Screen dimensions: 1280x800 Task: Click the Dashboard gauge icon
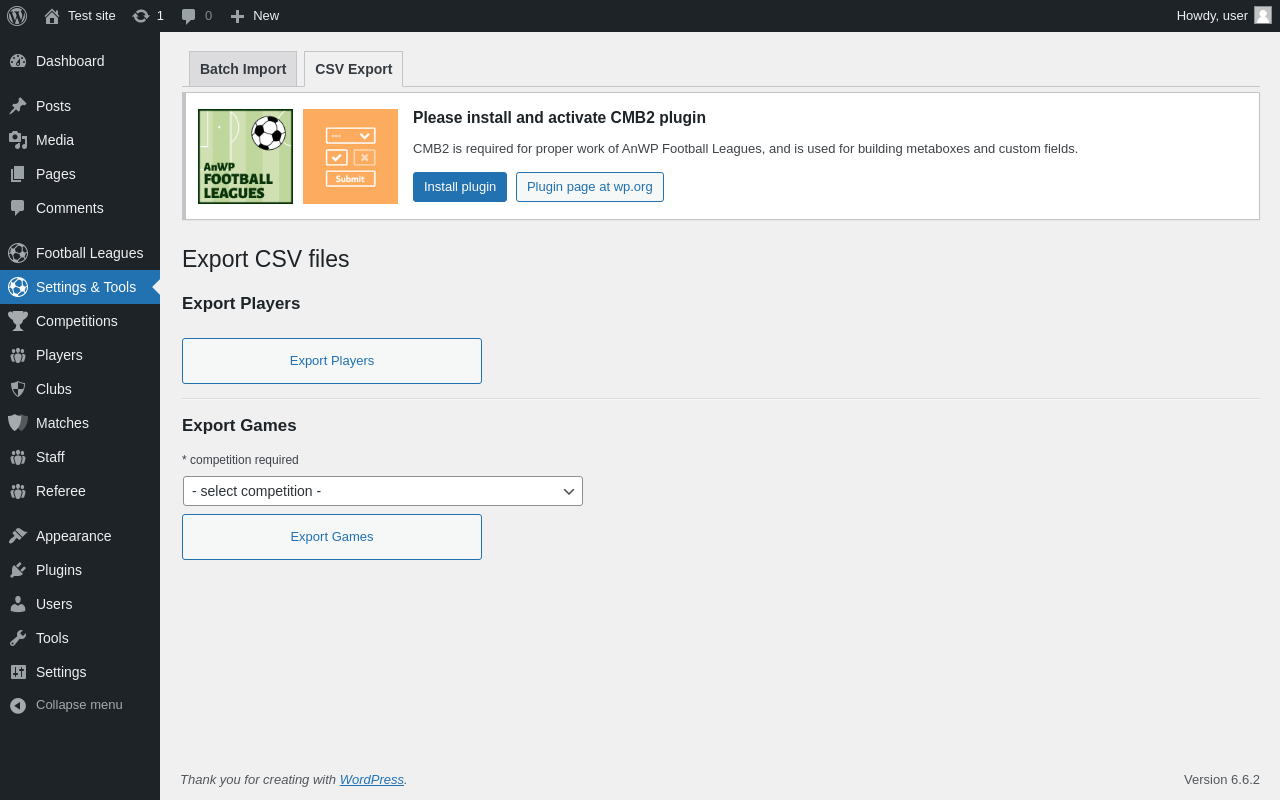[x=18, y=61]
